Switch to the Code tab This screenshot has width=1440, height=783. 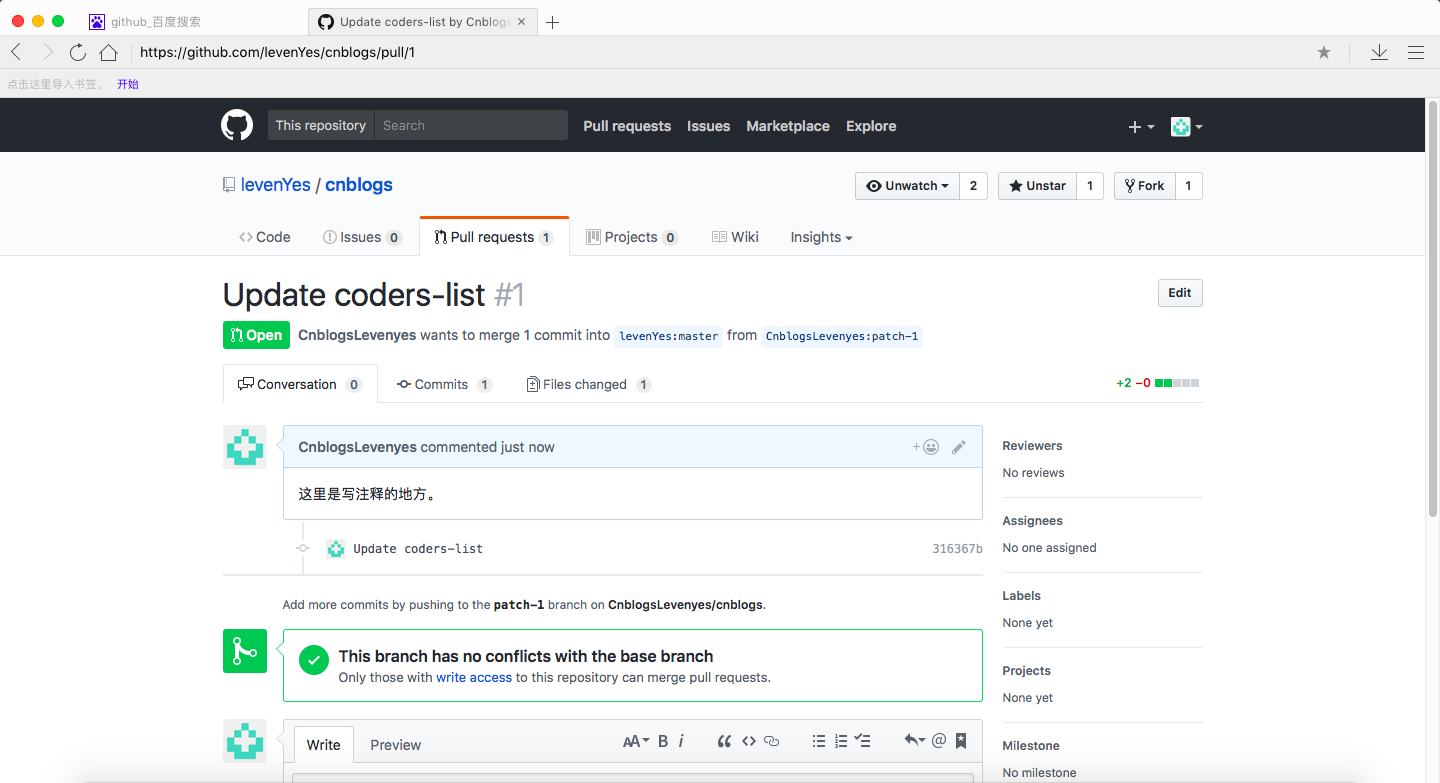coord(265,237)
